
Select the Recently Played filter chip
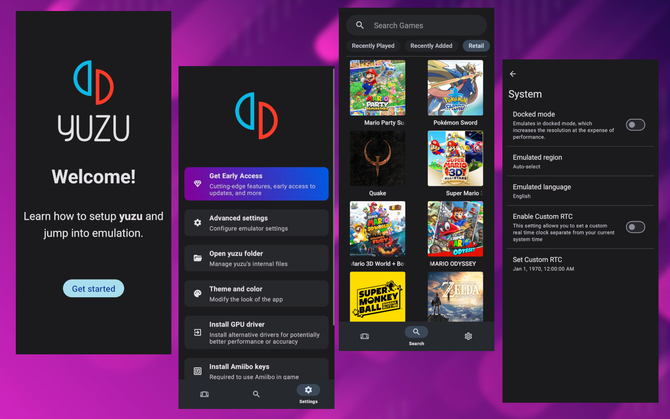click(373, 46)
